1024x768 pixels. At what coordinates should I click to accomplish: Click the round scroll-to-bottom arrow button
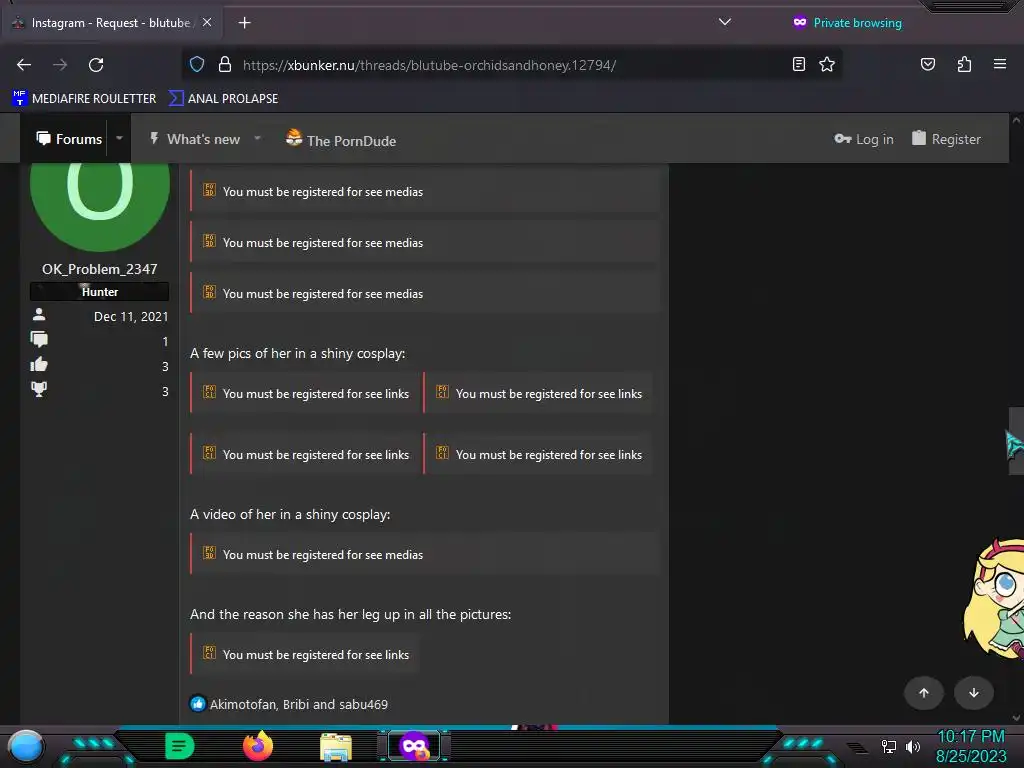pyautogui.click(x=974, y=693)
